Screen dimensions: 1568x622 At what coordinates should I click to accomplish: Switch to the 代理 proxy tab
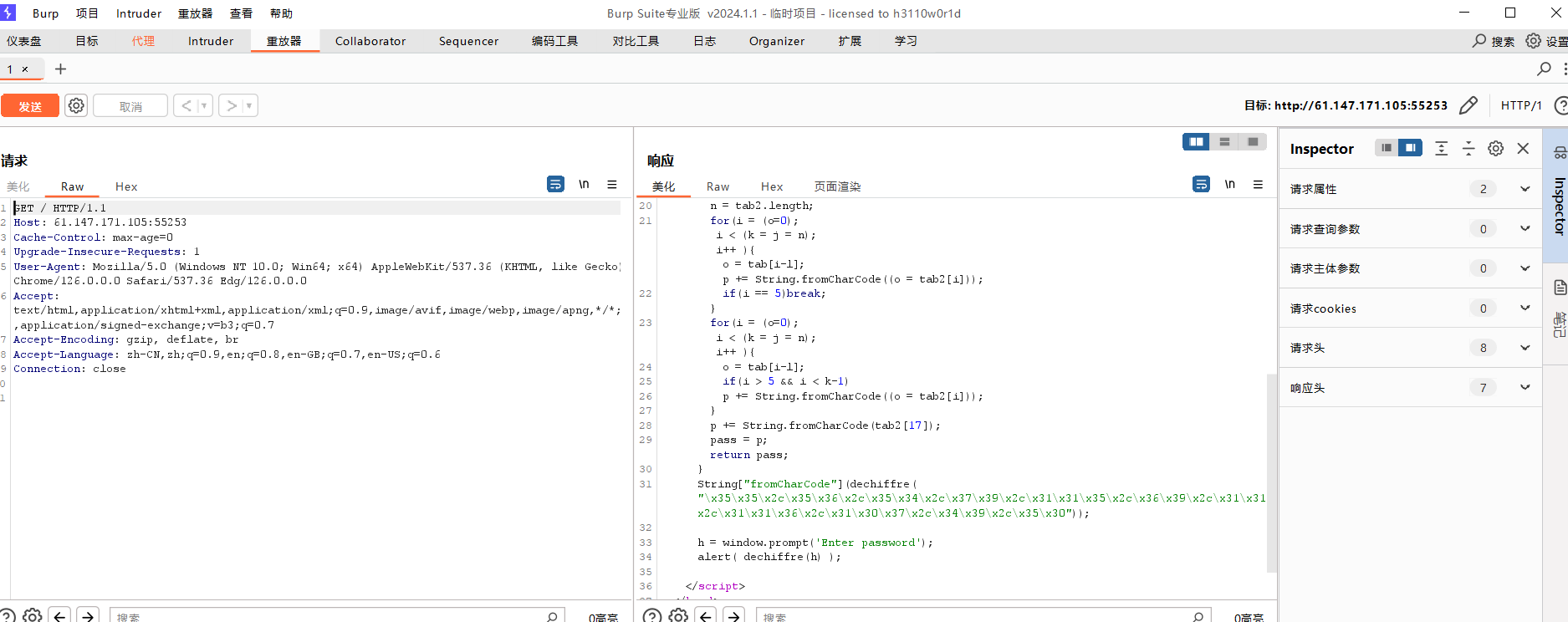click(x=143, y=41)
